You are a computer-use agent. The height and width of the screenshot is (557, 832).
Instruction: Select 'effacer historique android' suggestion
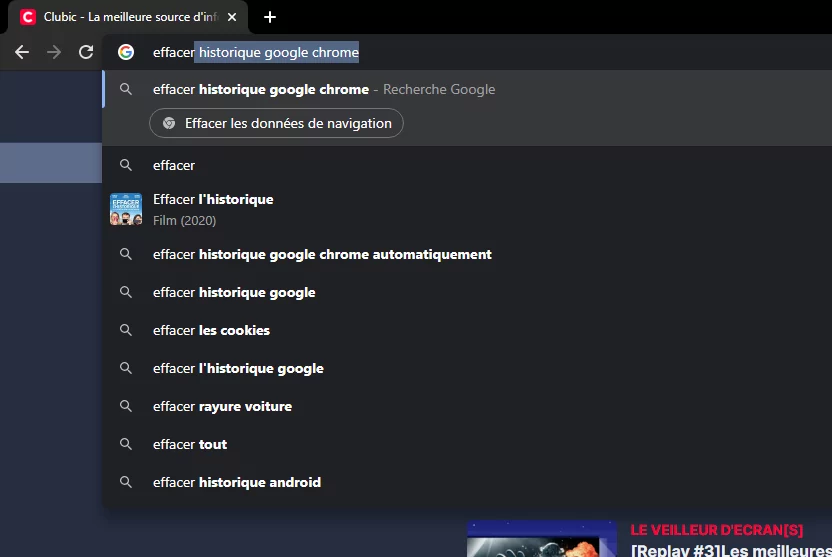tap(467, 482)
